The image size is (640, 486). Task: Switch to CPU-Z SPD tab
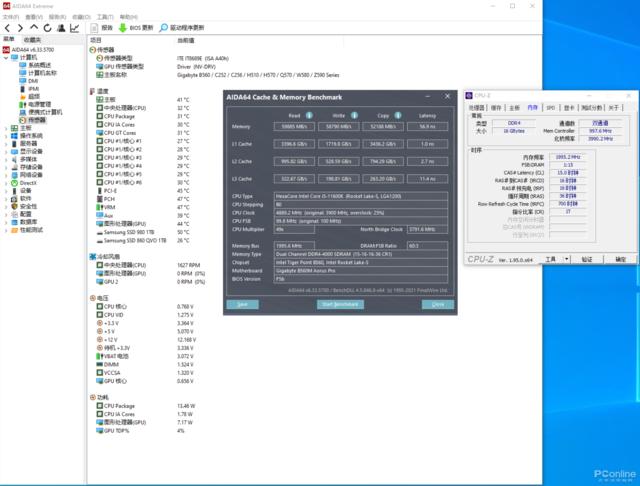coord(551,108)
